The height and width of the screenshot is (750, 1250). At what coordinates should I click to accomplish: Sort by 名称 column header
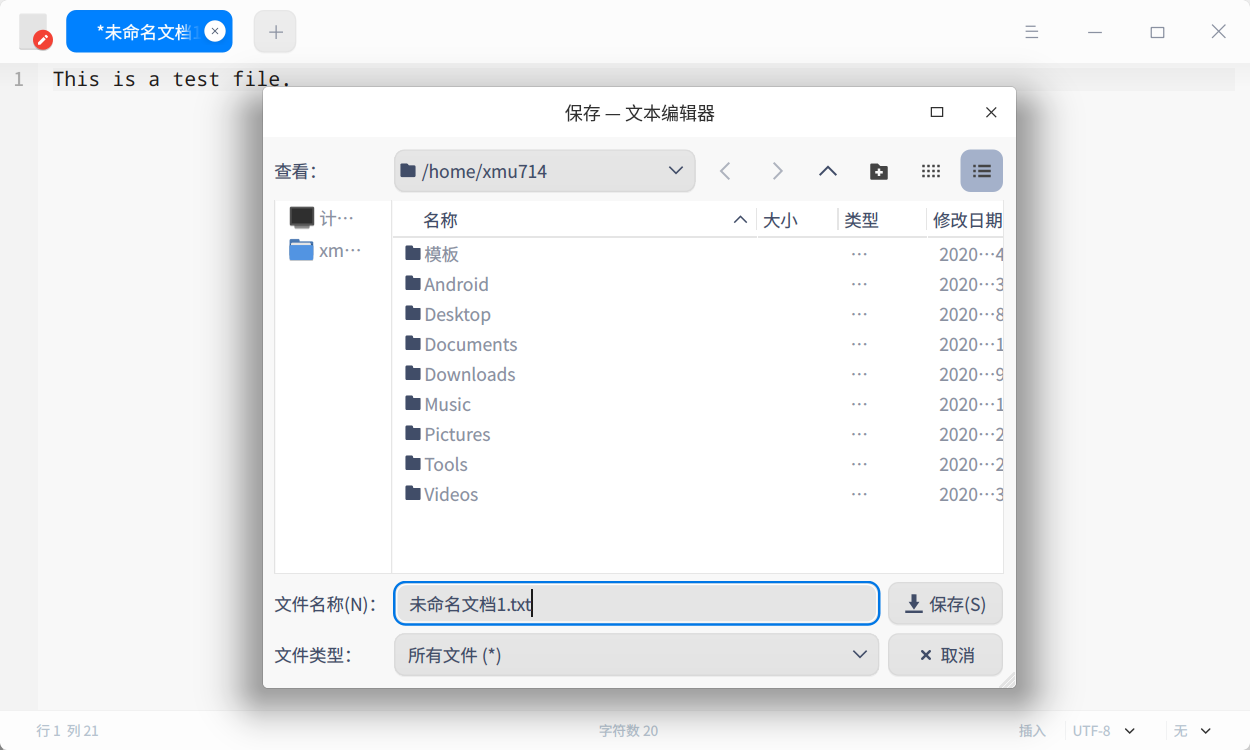pos(574,220)
